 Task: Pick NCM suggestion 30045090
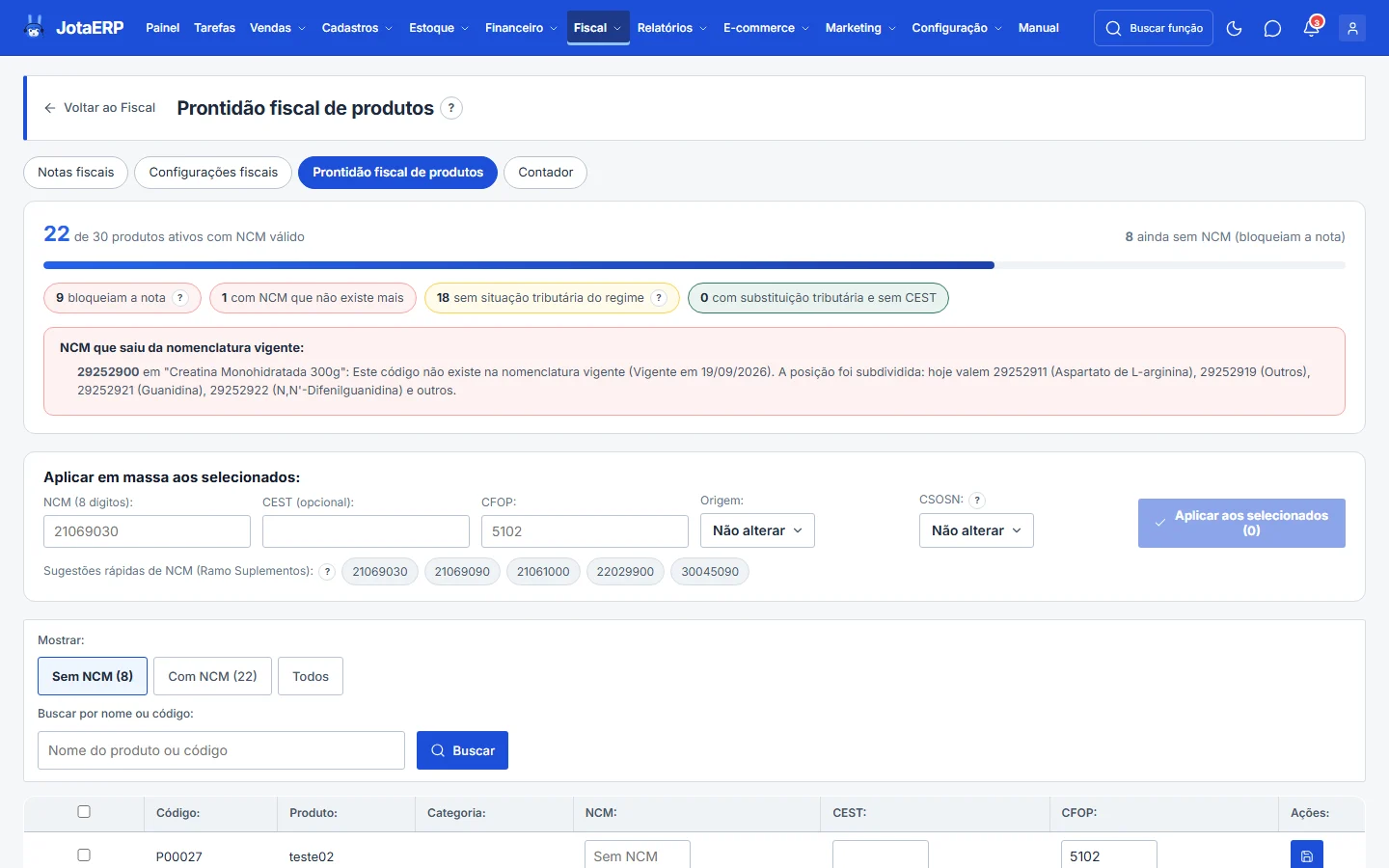710,572
